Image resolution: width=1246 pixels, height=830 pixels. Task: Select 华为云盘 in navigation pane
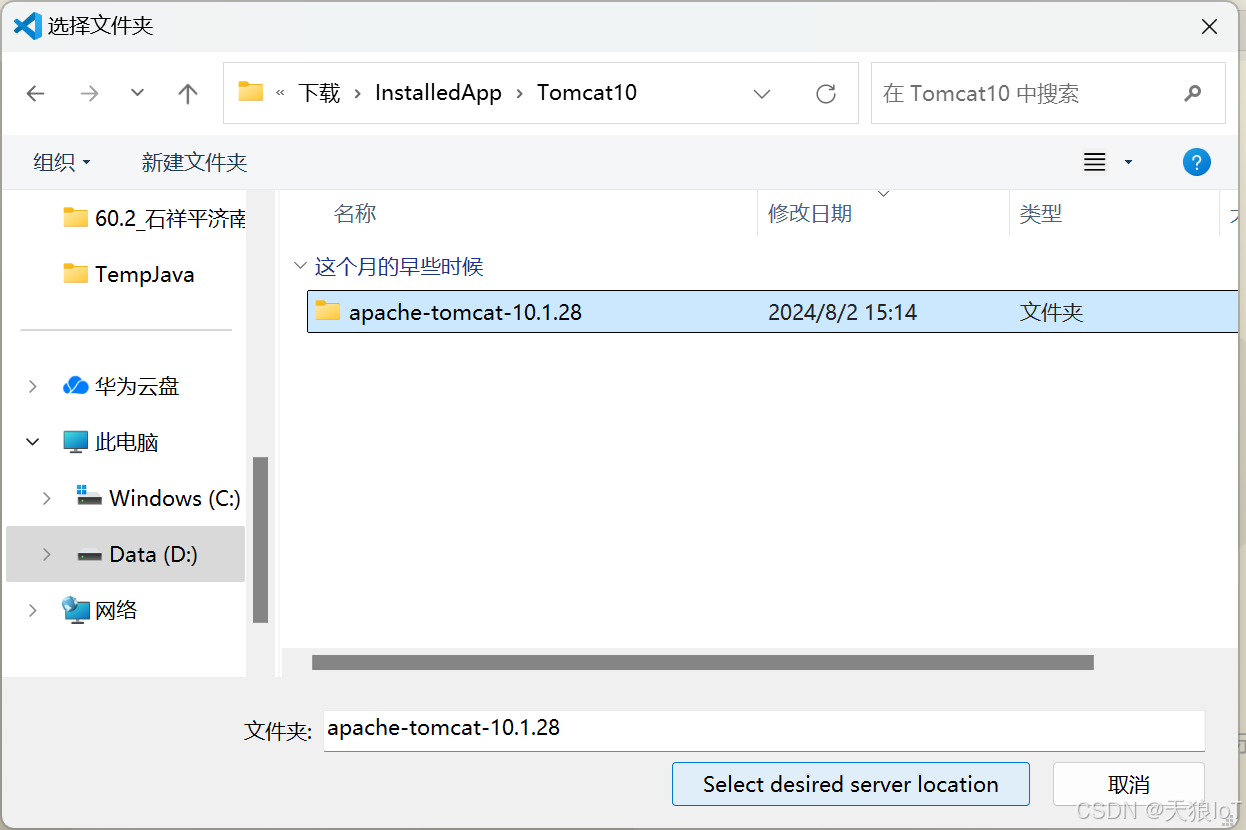121,386
